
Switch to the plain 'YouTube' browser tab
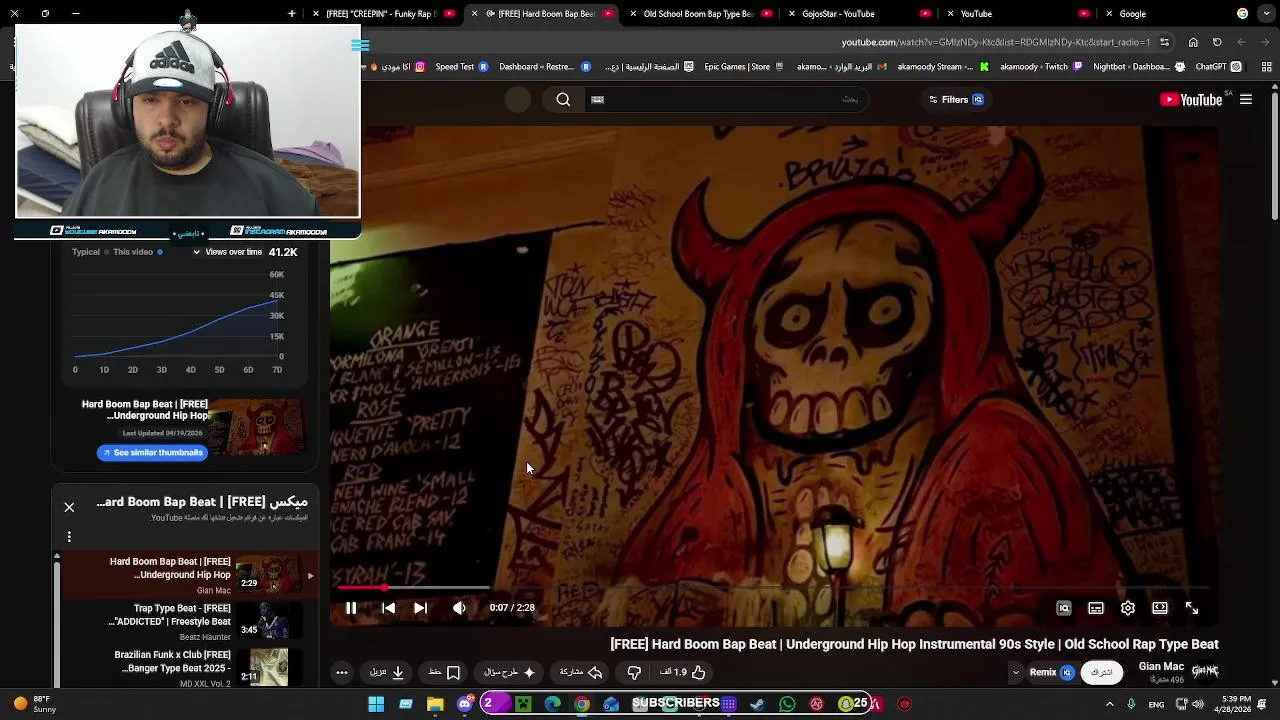point(1016,14)
